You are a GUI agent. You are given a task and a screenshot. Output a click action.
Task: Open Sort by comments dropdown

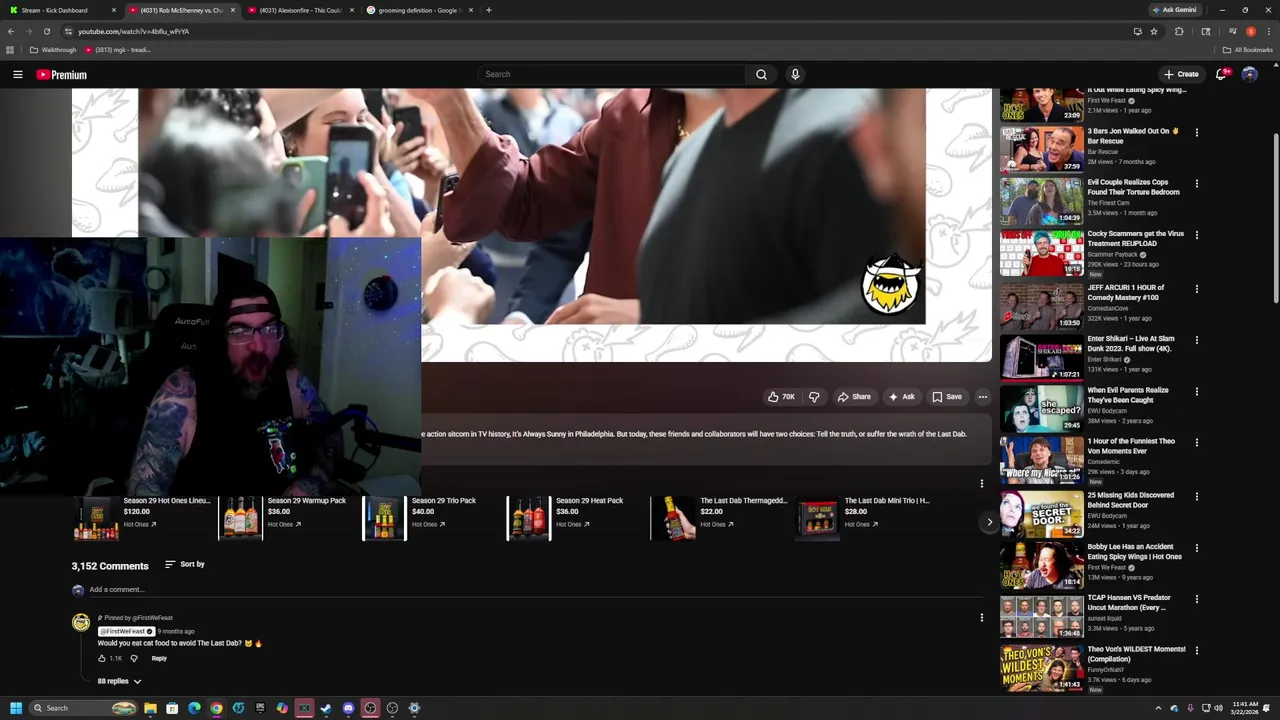(x=185, y=564)
